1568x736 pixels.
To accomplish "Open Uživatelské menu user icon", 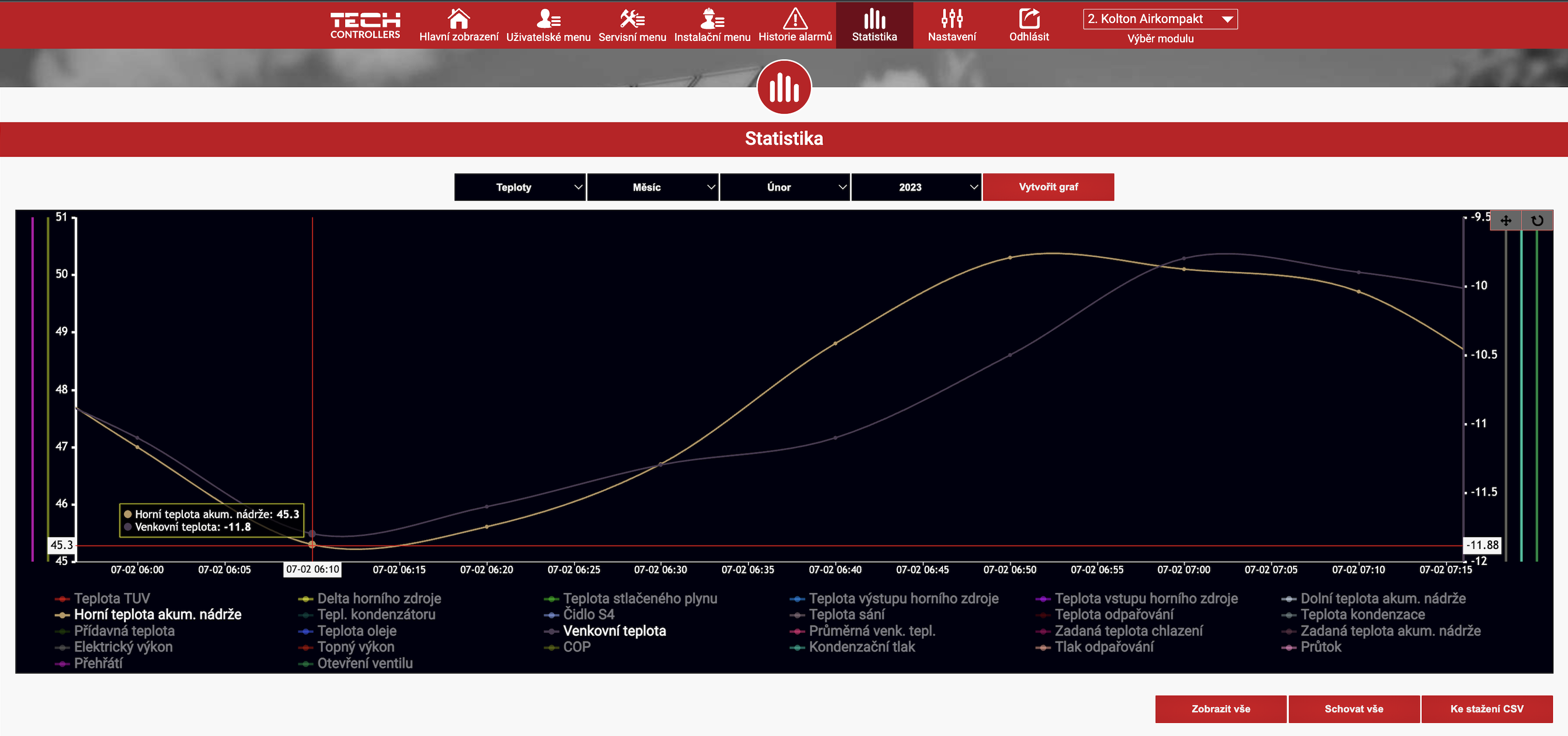I will 548,19.
